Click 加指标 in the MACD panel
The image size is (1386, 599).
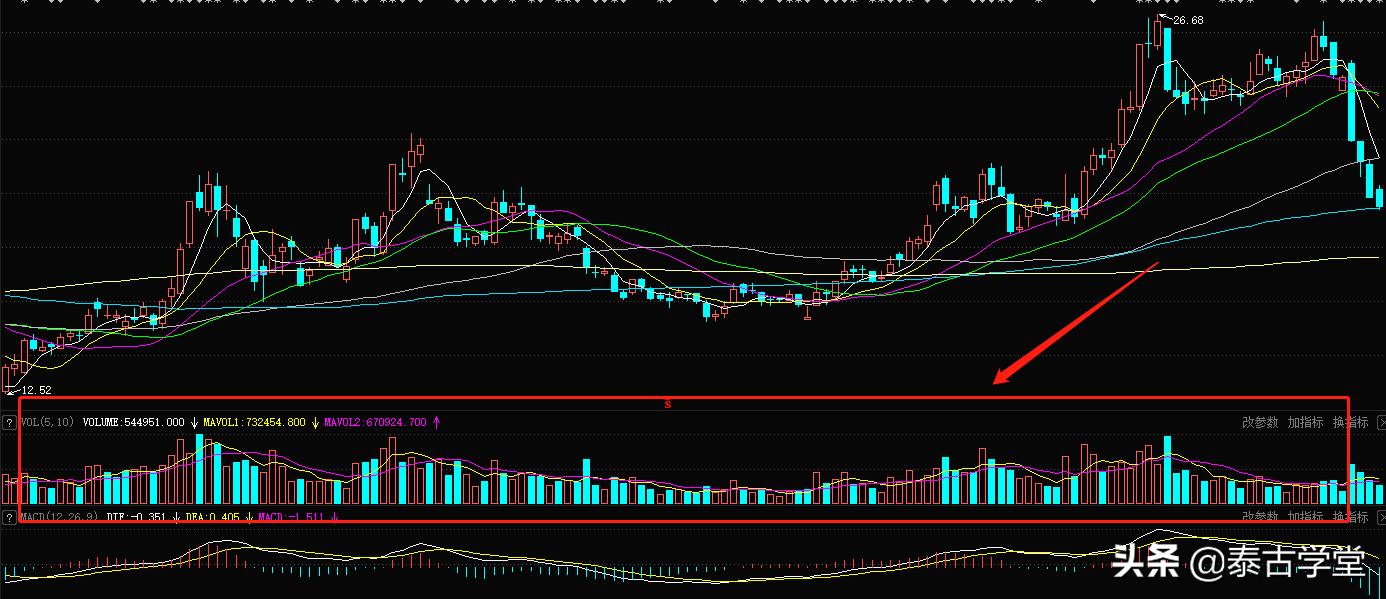point(1305,517)
